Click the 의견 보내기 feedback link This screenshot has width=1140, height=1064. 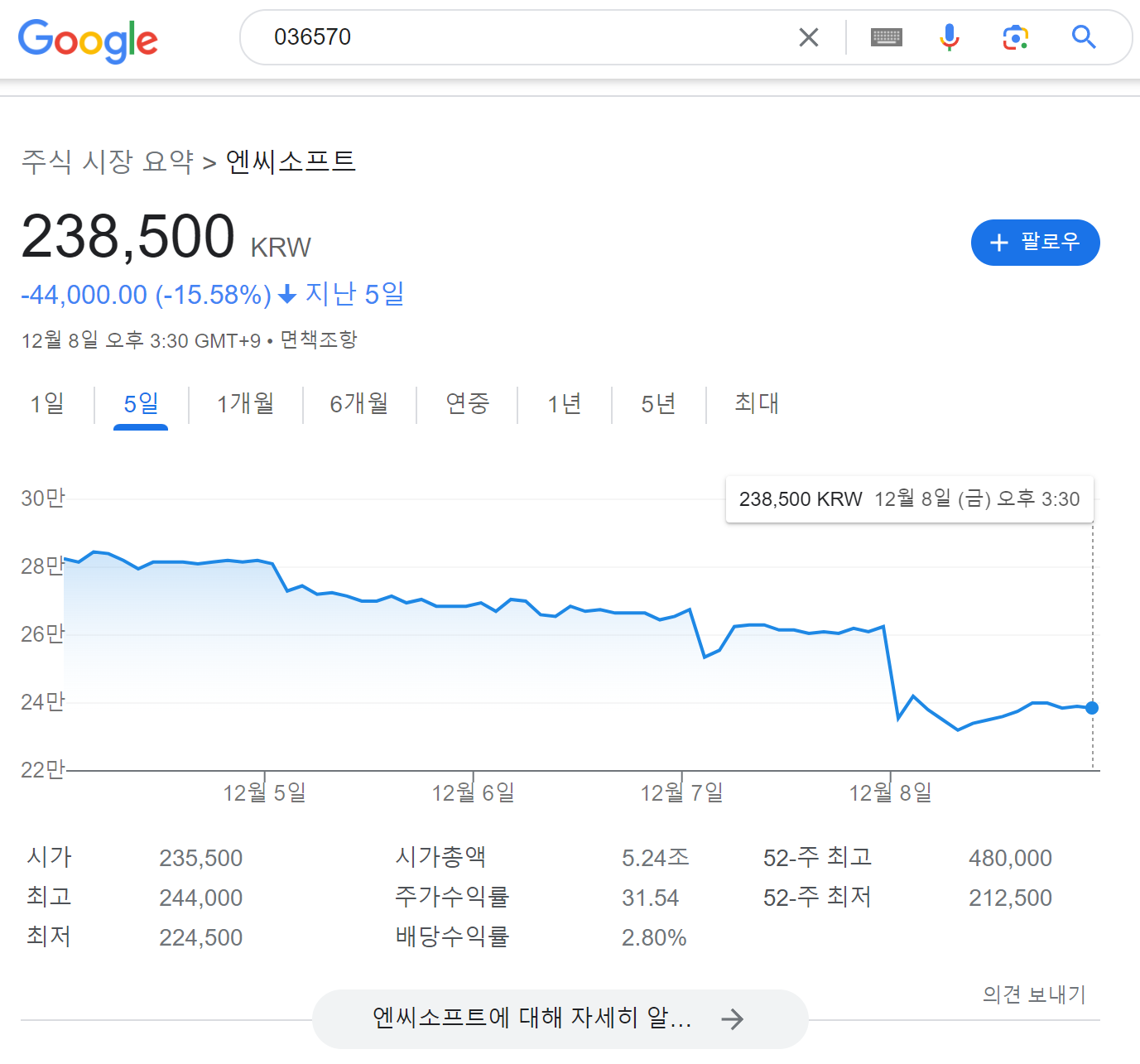click(x=1033, y=994)
